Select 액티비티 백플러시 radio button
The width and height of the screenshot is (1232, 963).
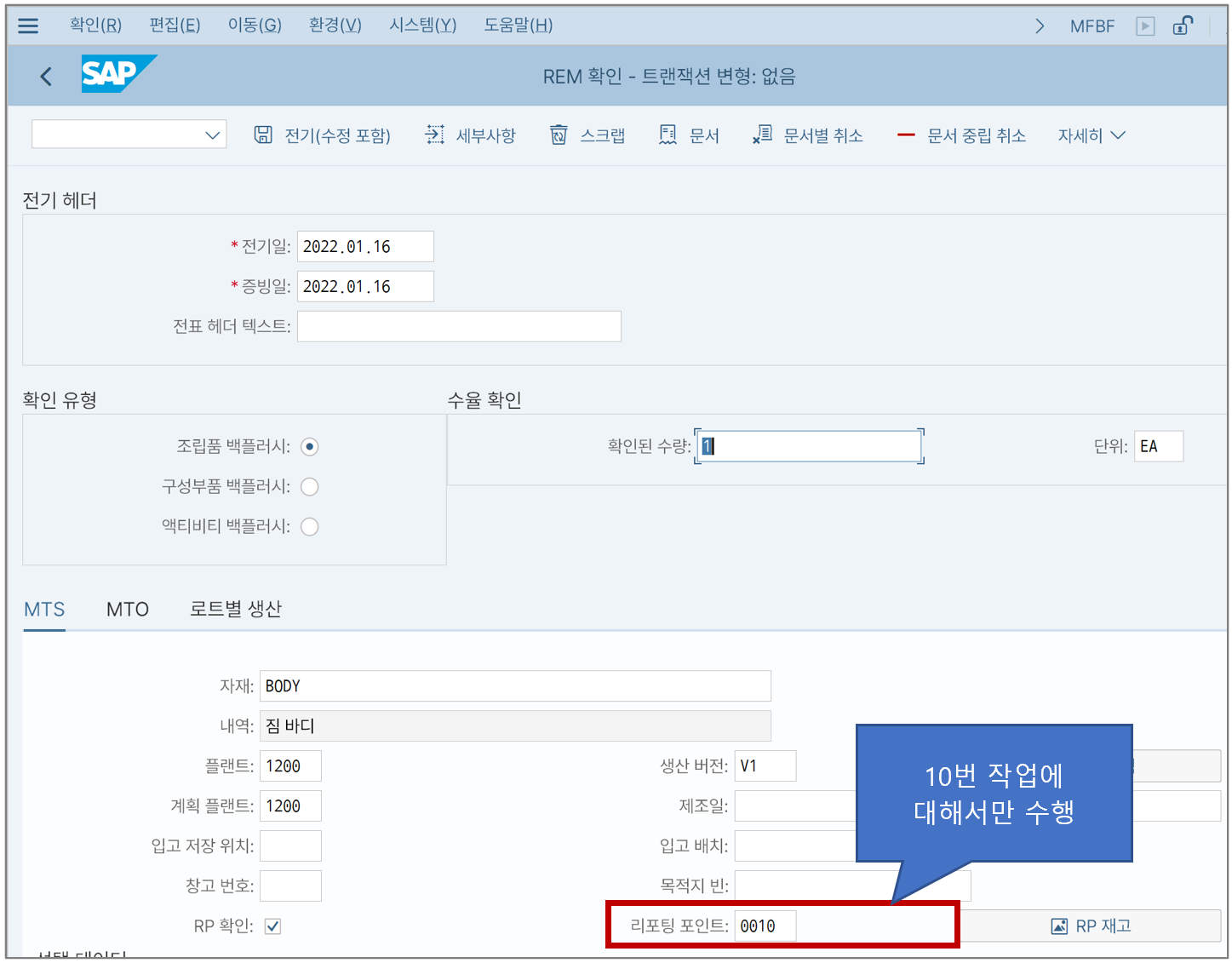[310, 526]
